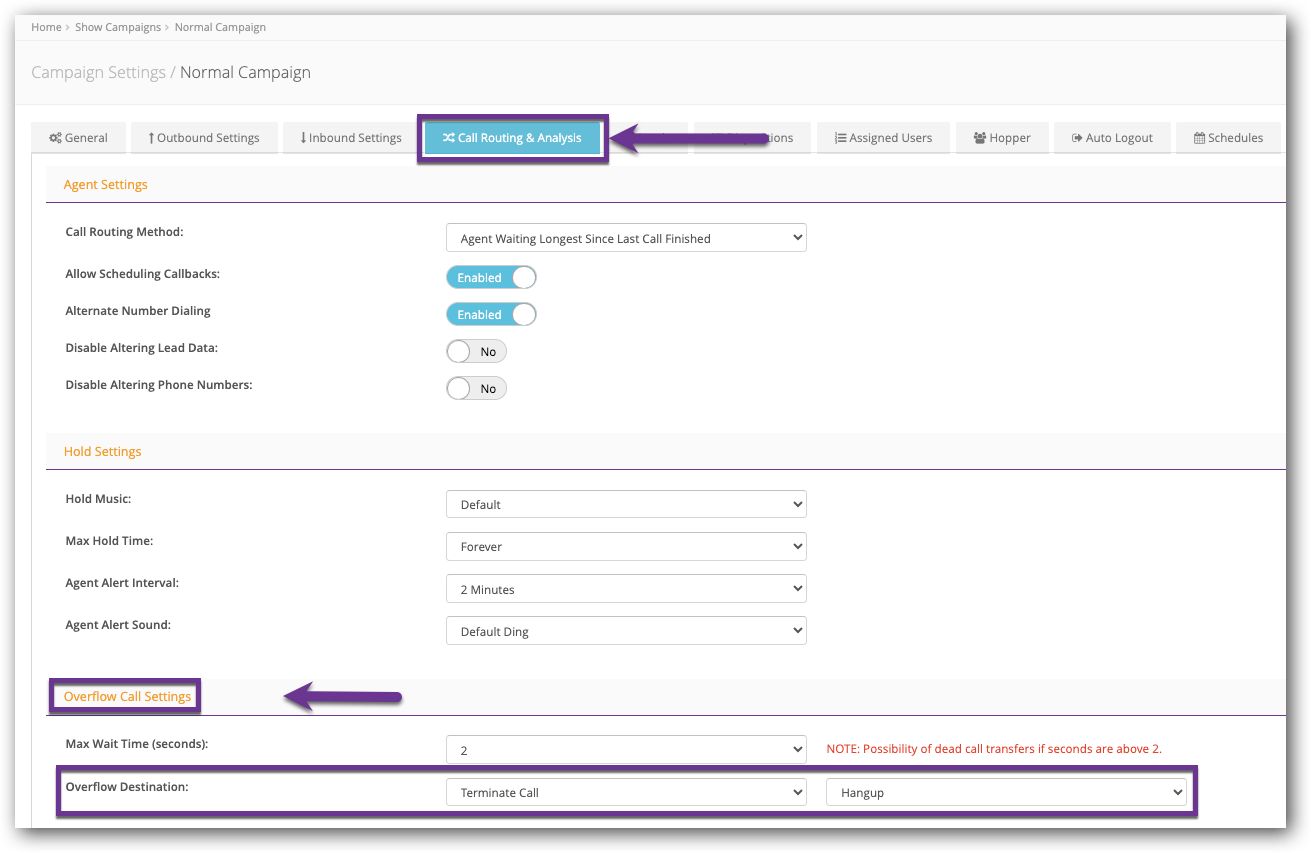The width and height of the screenshot is (1311, 853).
Task: Click the Show Campaigns breadcrumb link
Action: tap(118, 27)
